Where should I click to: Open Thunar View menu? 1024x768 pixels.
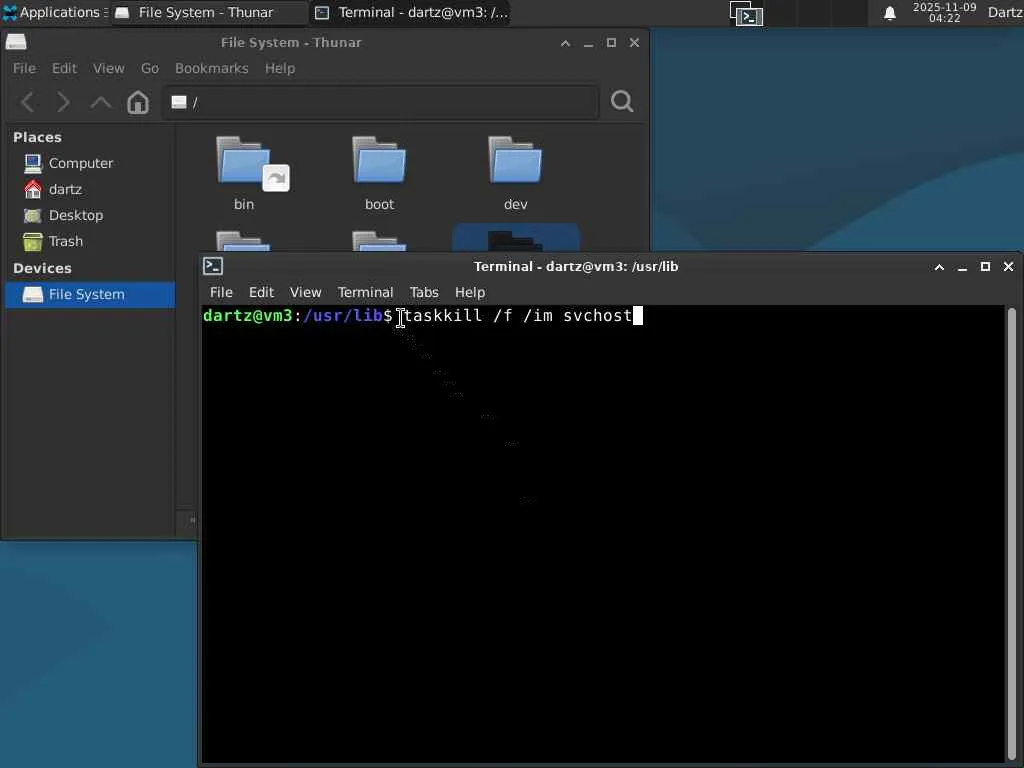coord(108,69)
